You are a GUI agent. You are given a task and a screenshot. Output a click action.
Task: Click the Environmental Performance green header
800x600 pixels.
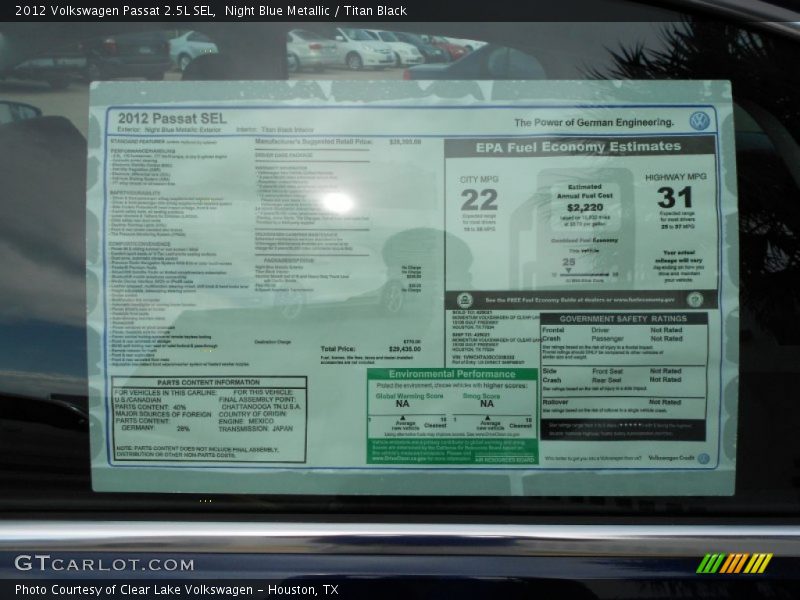coord(452,374)
